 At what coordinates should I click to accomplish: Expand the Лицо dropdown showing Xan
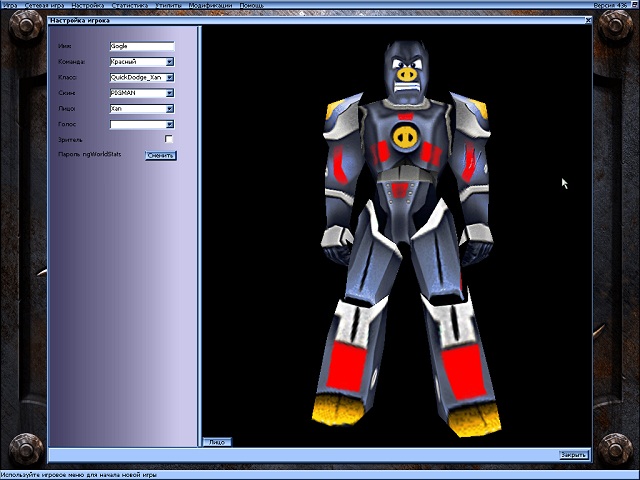[170, 108]
